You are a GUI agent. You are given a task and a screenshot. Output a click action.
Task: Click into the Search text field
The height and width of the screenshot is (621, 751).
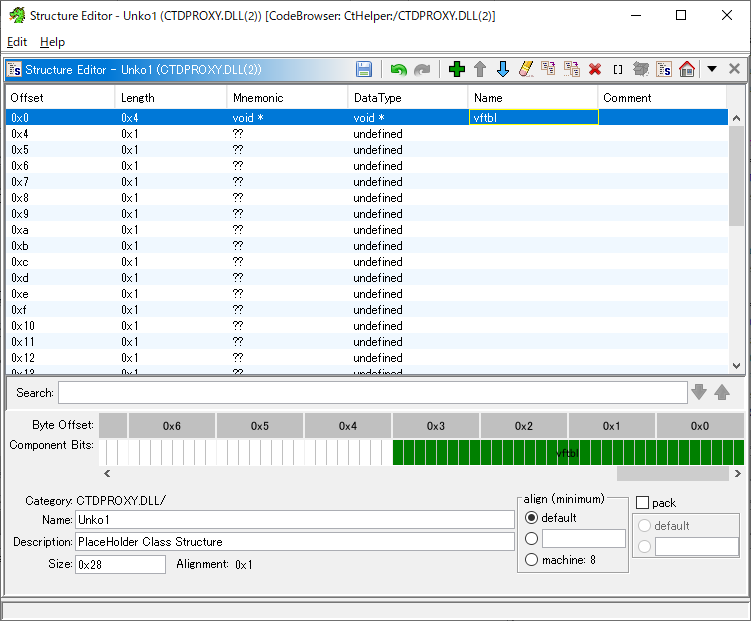pyautogui.click(x=373, y=393)
